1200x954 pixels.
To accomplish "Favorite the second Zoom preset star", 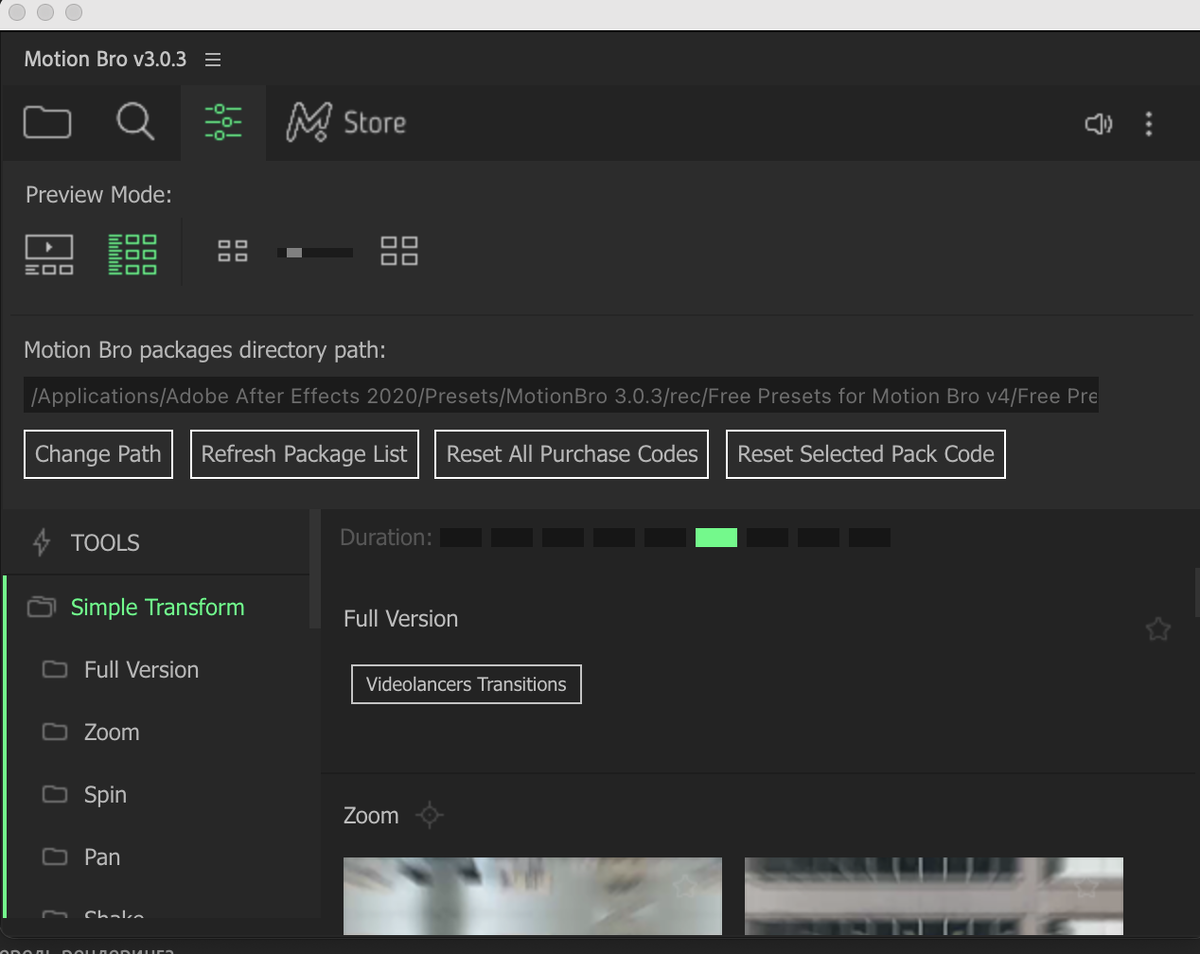I will 1087,886.
